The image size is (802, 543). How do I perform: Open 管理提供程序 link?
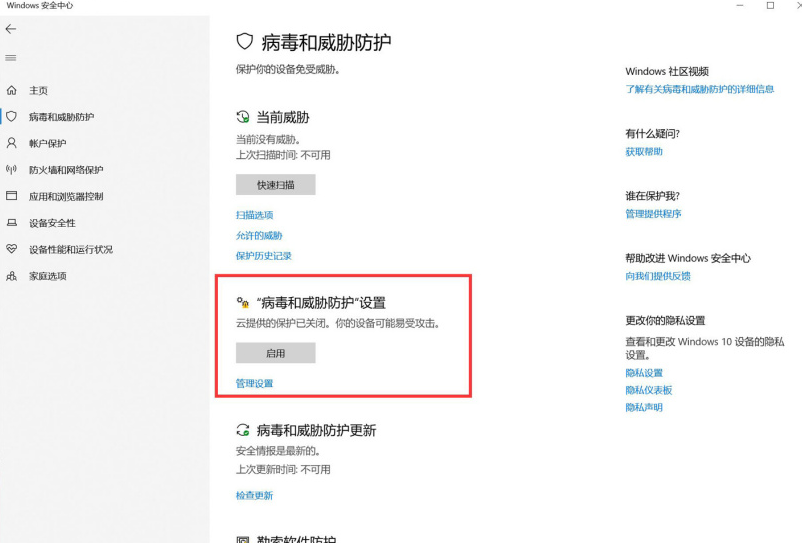point(653,214)
